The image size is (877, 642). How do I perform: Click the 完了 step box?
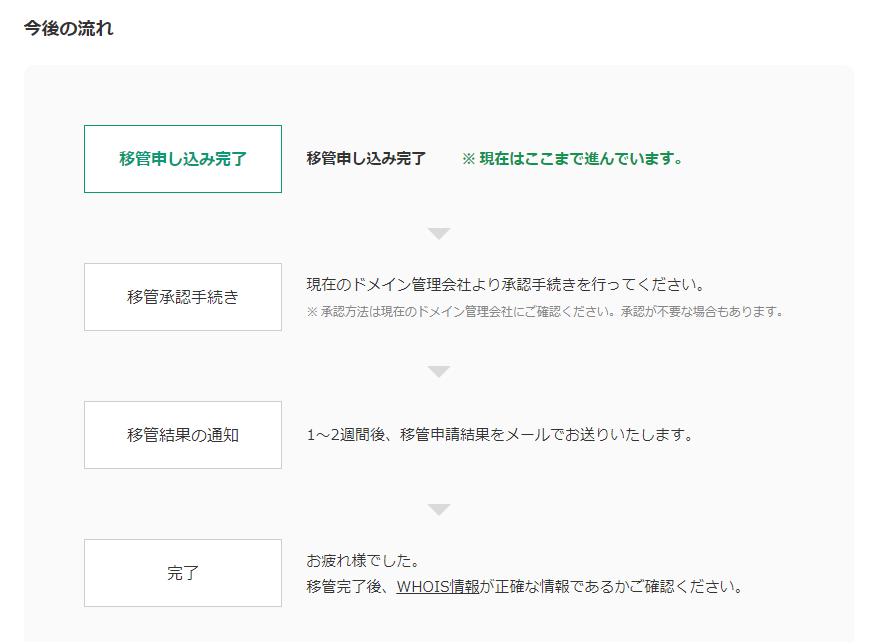(x=183, y=573)
